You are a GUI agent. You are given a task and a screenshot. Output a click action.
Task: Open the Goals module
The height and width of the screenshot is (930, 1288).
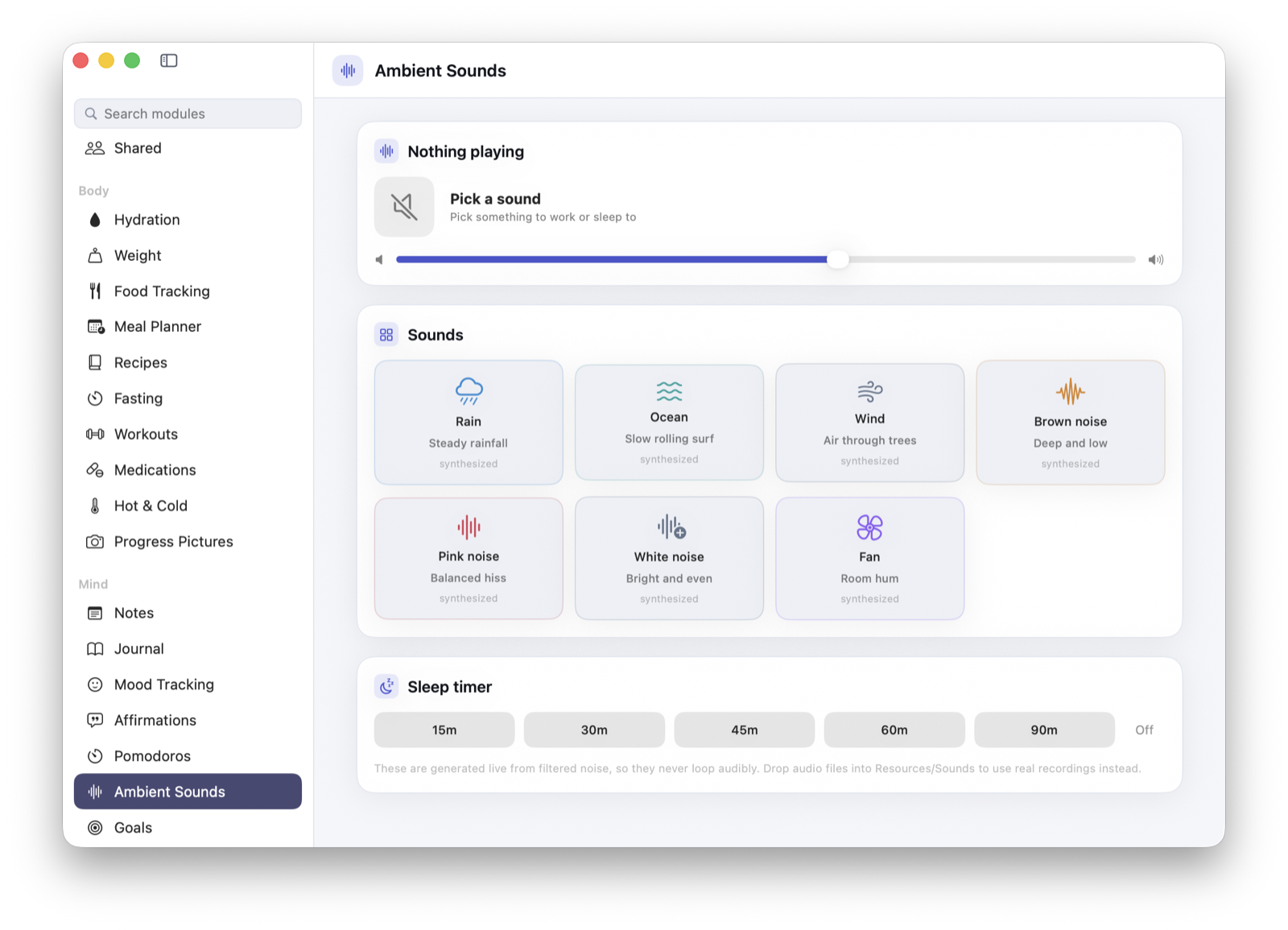coord(188,828)
